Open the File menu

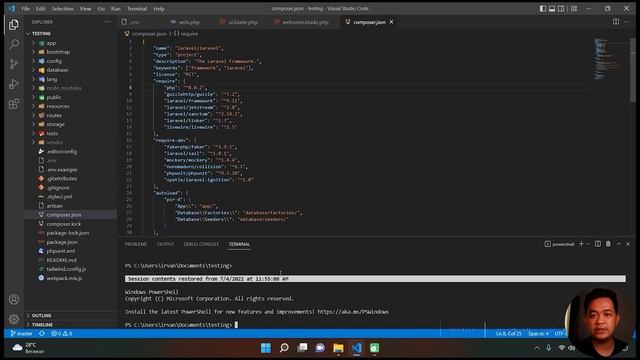tap(25, 9)
